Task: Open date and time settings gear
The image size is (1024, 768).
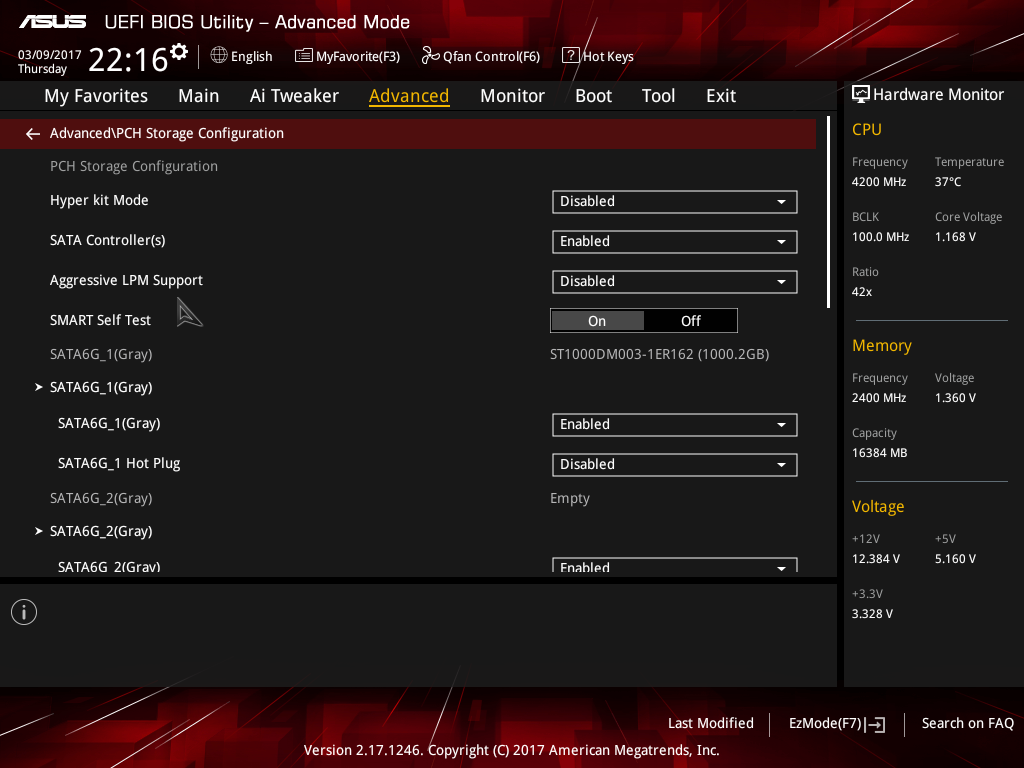Action: [x=178, y=52]
